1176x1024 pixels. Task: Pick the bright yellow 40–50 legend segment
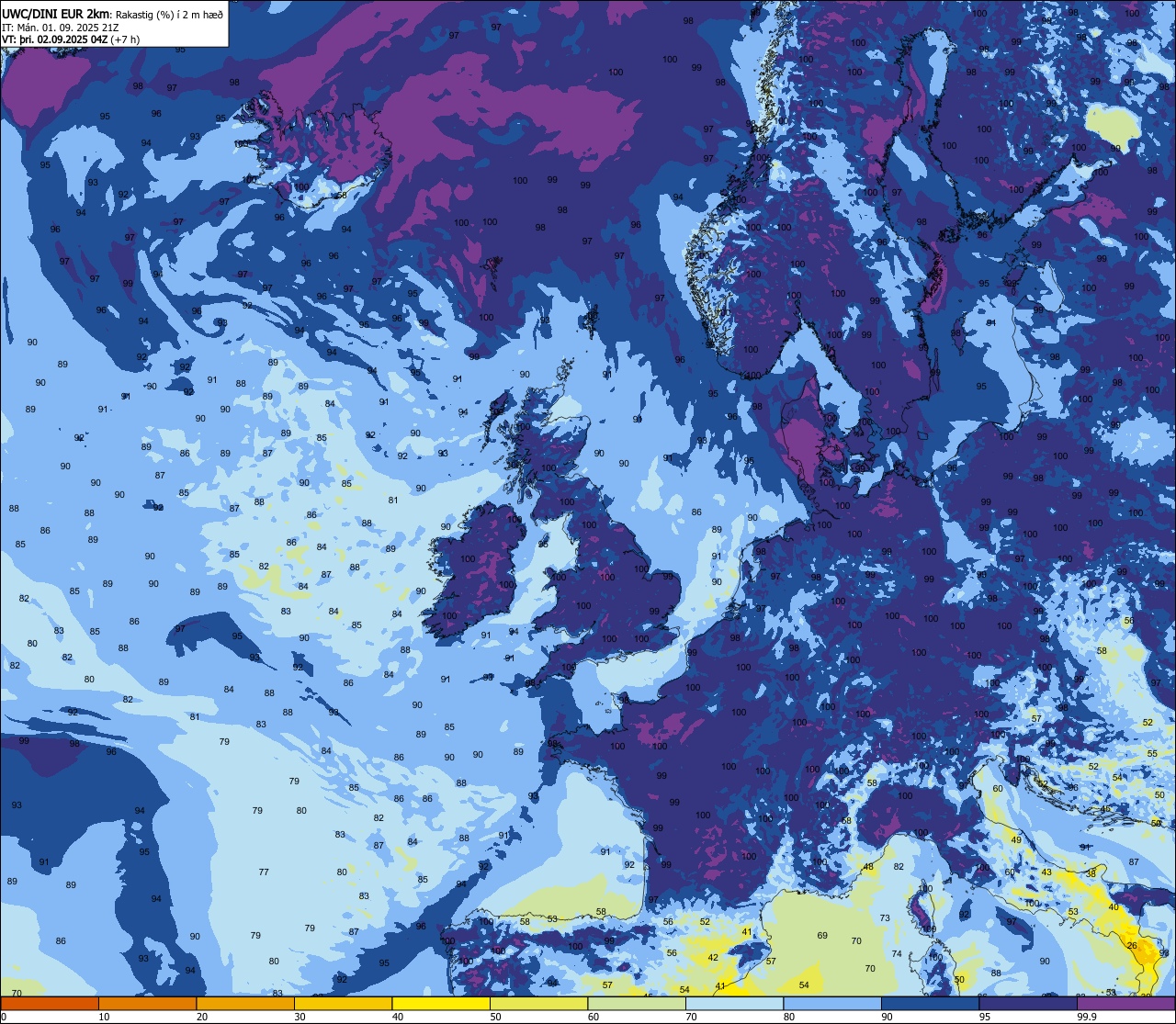(x=441, y=1003)
